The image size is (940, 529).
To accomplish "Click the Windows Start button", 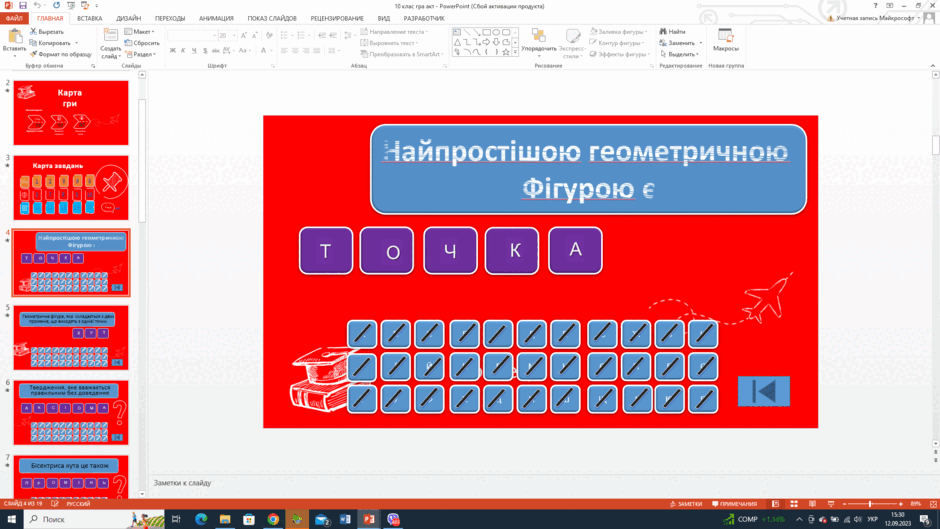I will 11,519.
